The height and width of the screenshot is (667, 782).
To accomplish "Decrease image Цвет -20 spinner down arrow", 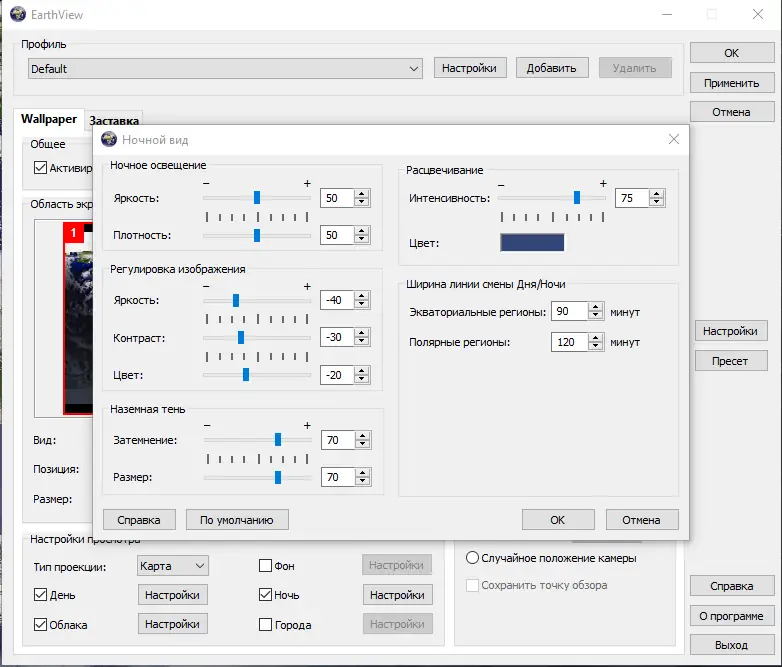I will pos(362,379).
